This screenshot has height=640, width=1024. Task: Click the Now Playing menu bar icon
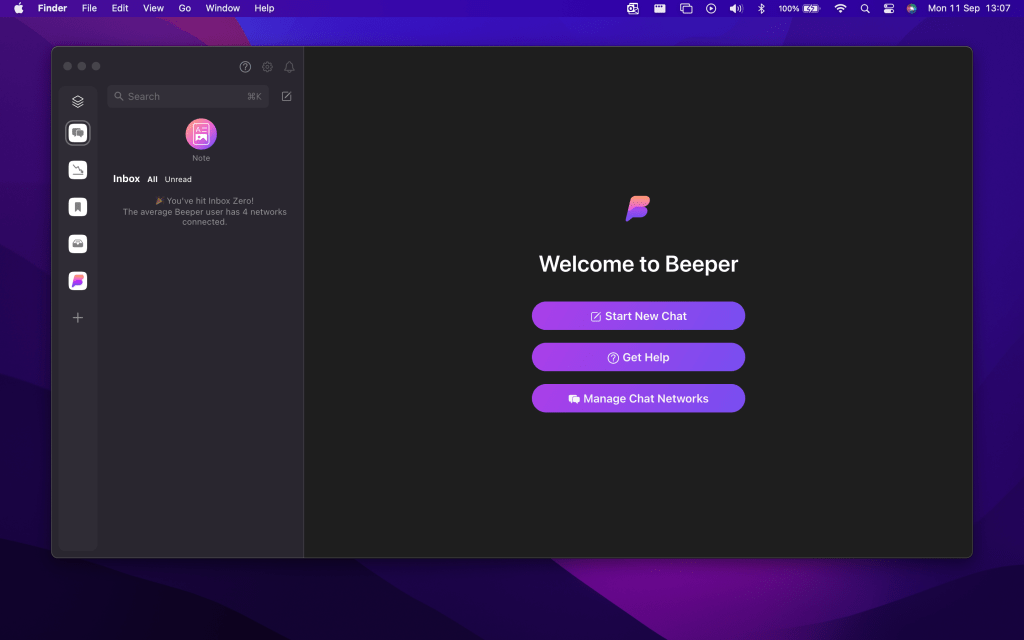(x=711, y=8)
